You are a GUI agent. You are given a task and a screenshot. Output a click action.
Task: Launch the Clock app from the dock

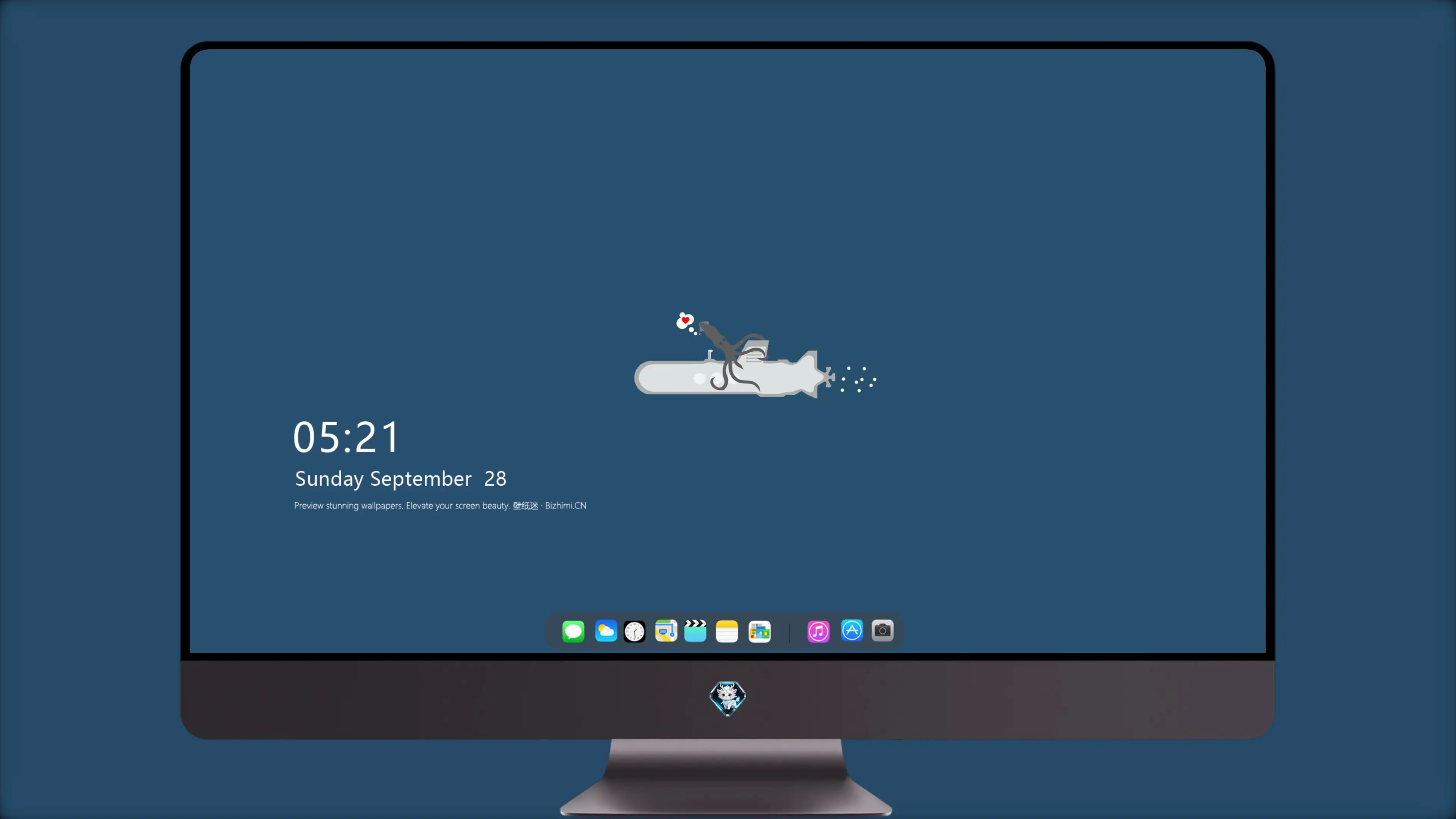click(x=634, y=631)
